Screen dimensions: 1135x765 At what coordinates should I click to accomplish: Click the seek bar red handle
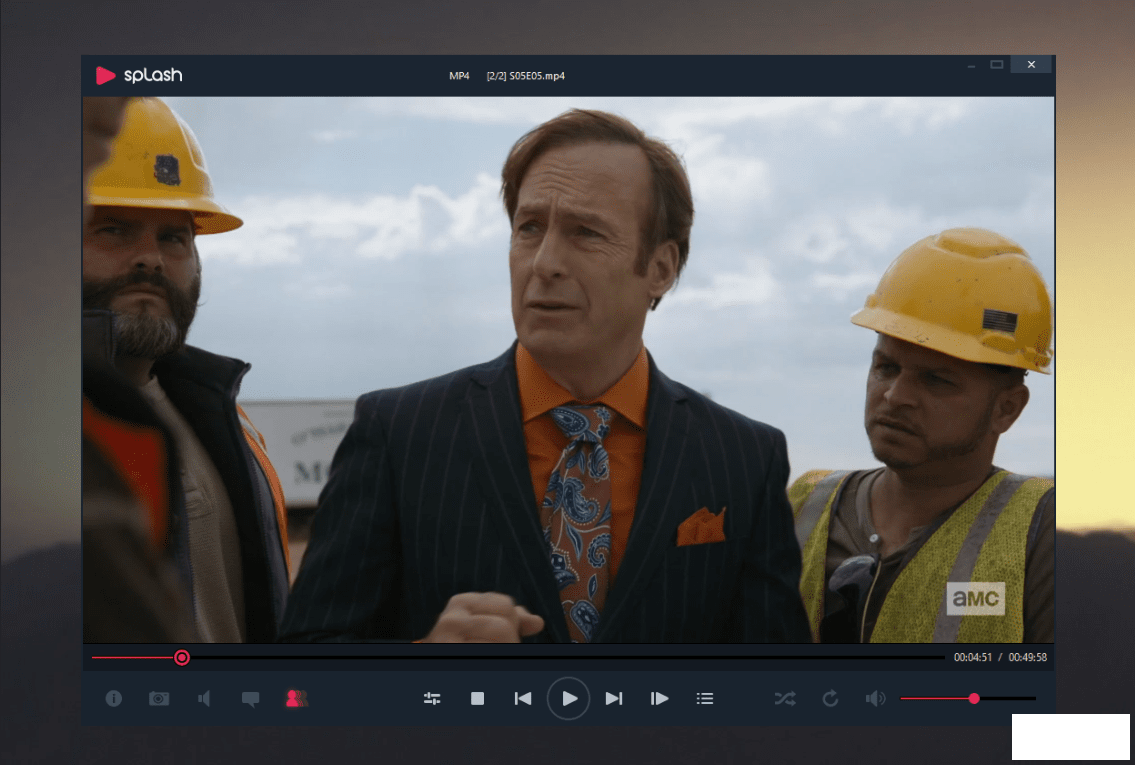click(182, 657)
